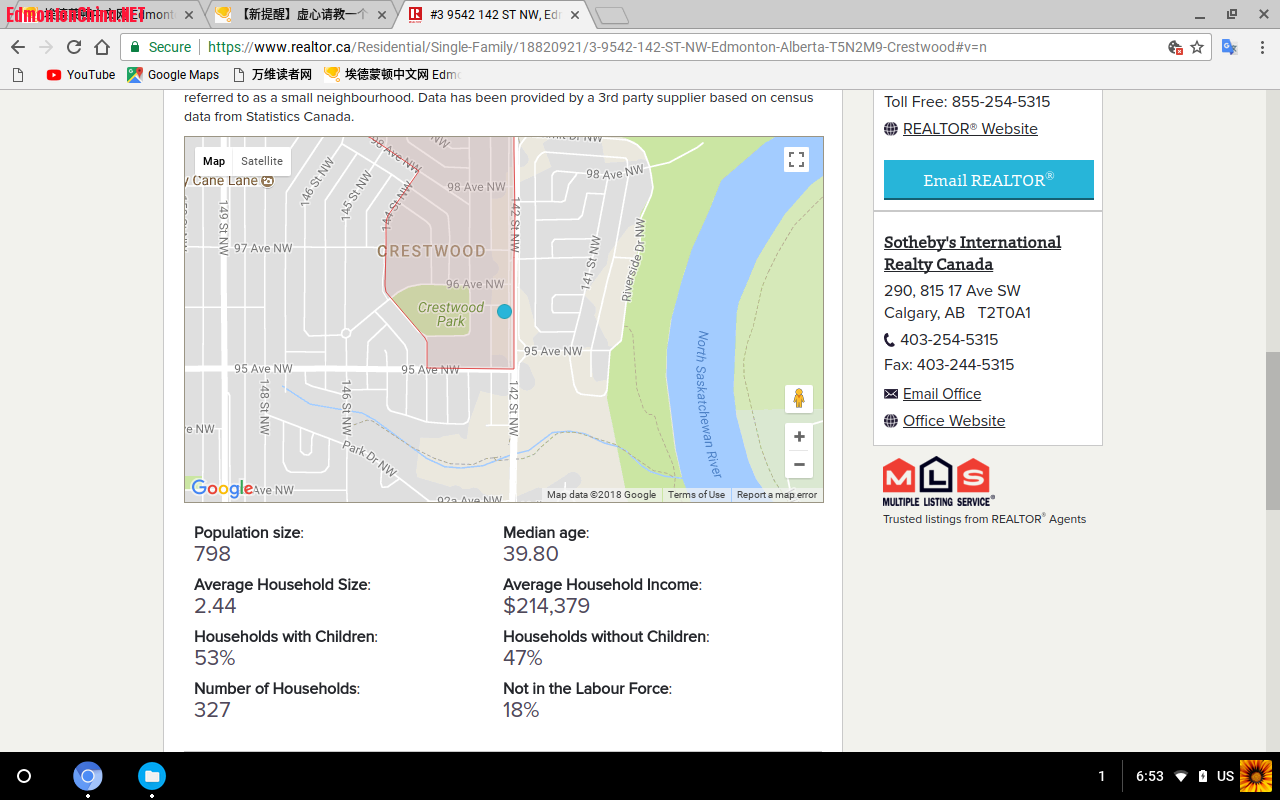Open the Office Website link
The height and width of the screenshot is (800, 1280).
pos(953,421)
